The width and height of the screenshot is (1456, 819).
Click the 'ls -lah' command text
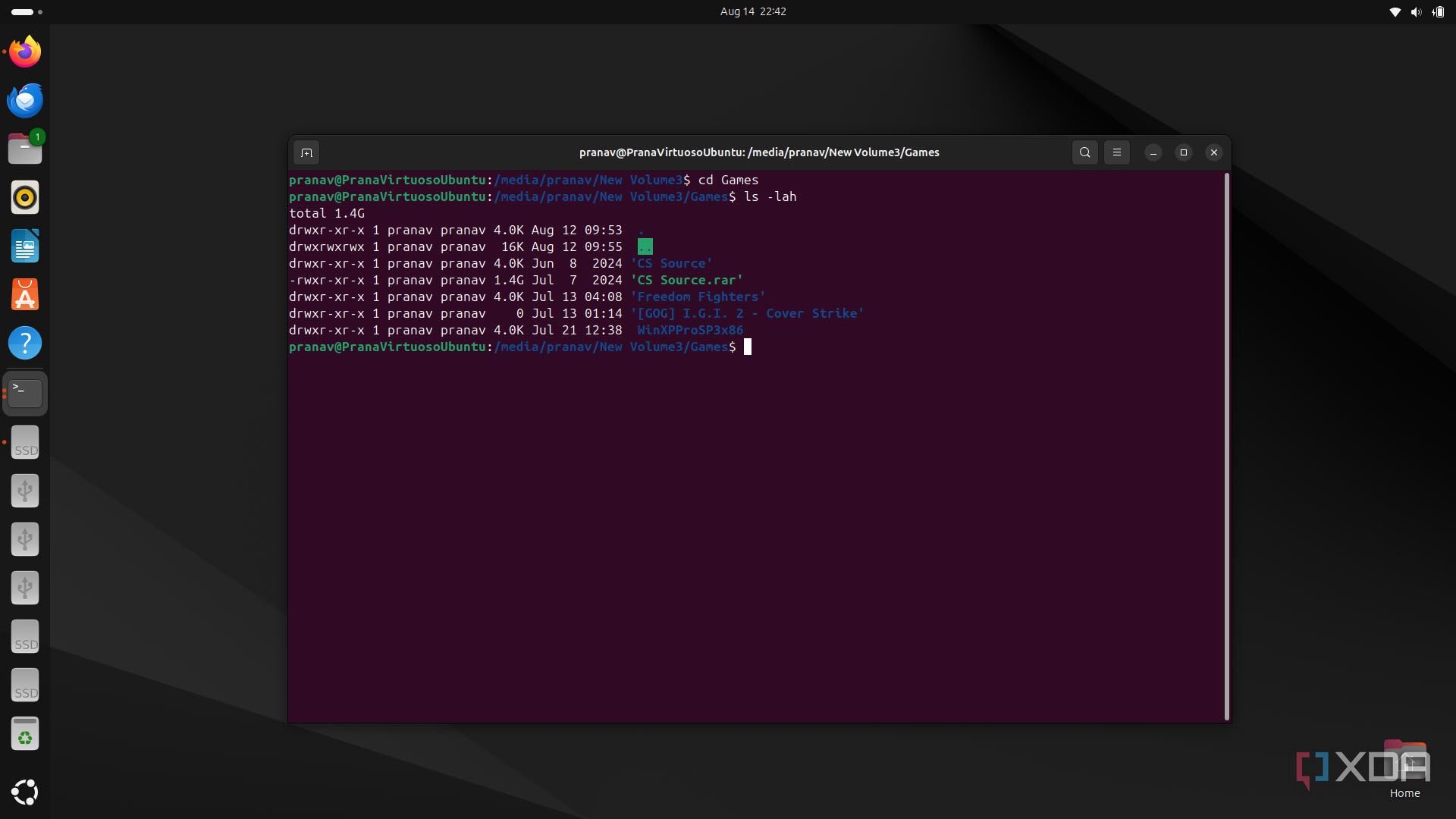point(770,196)
